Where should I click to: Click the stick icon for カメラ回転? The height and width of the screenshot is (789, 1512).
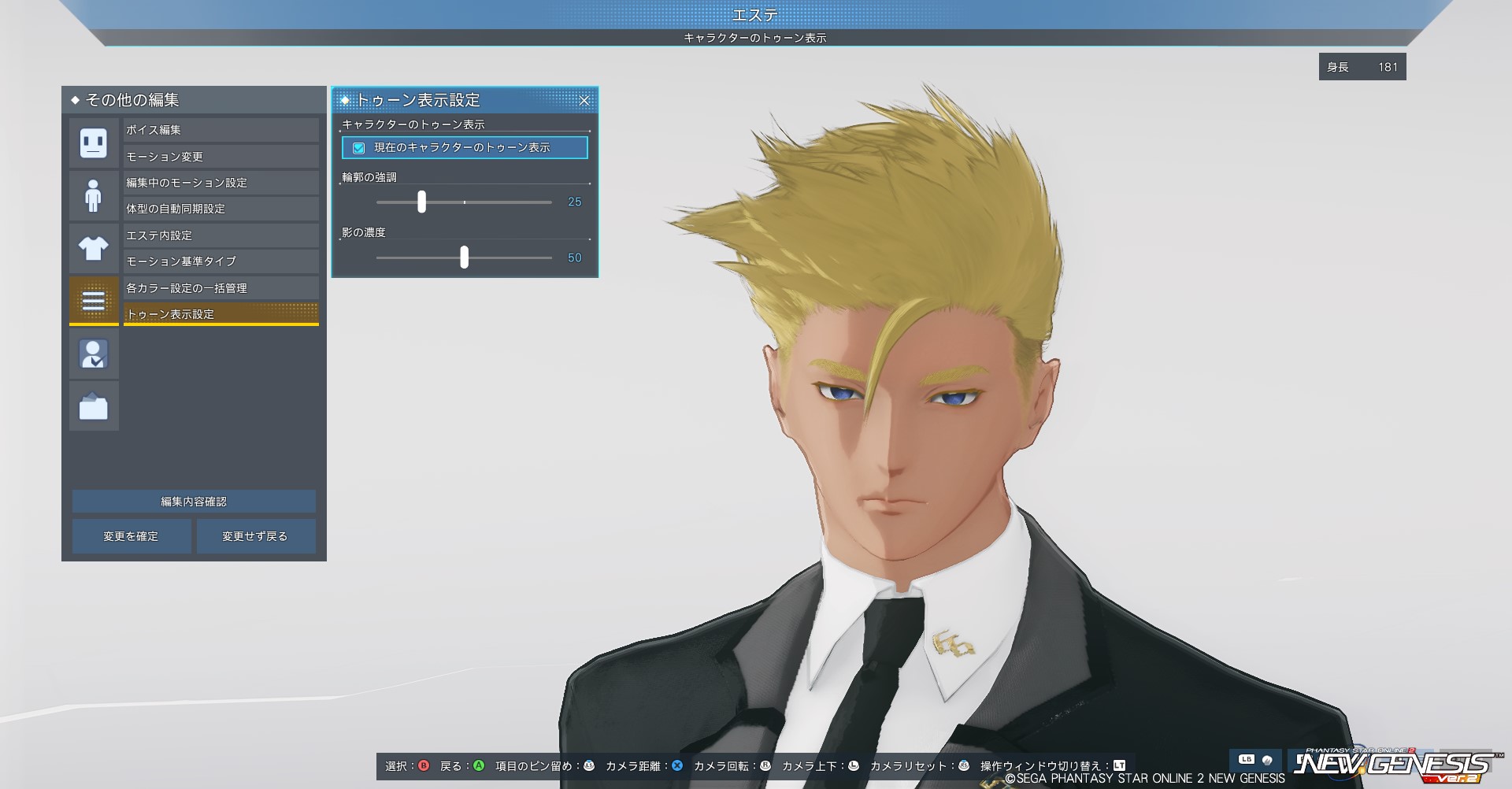coord(765,765)
